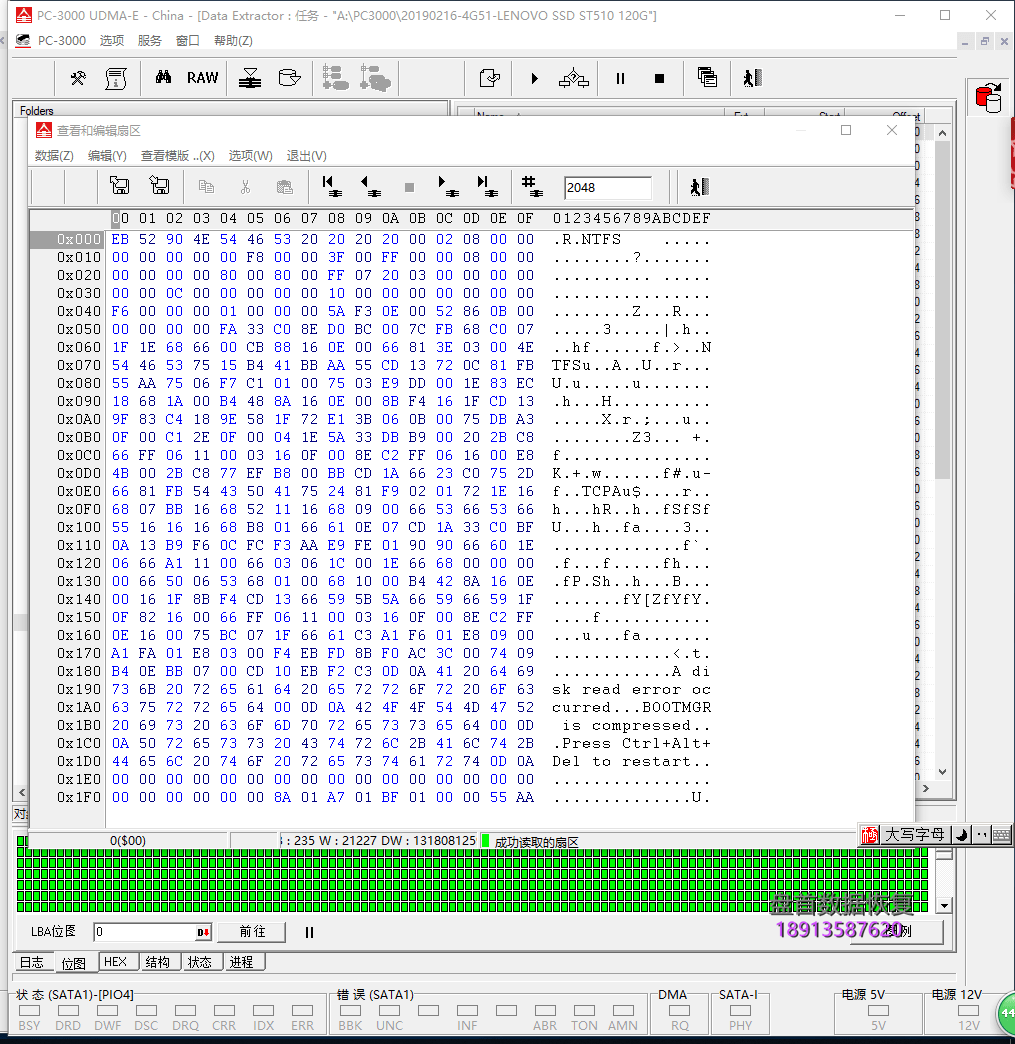Open the 查看模版 ..(X) menu
The image size is (1015, 1044).
point(178,156)
